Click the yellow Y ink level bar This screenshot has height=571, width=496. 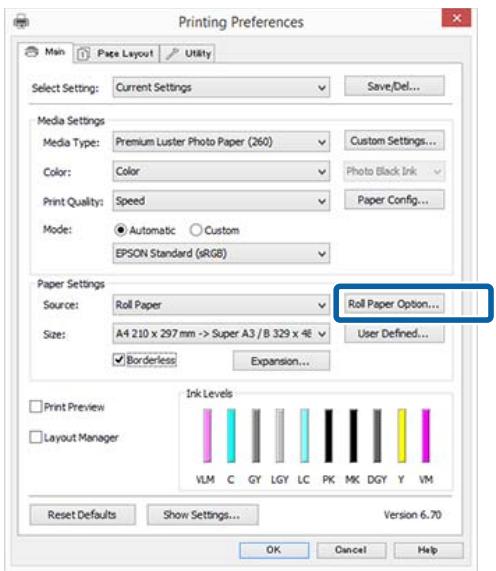click(x=402, y=436)
